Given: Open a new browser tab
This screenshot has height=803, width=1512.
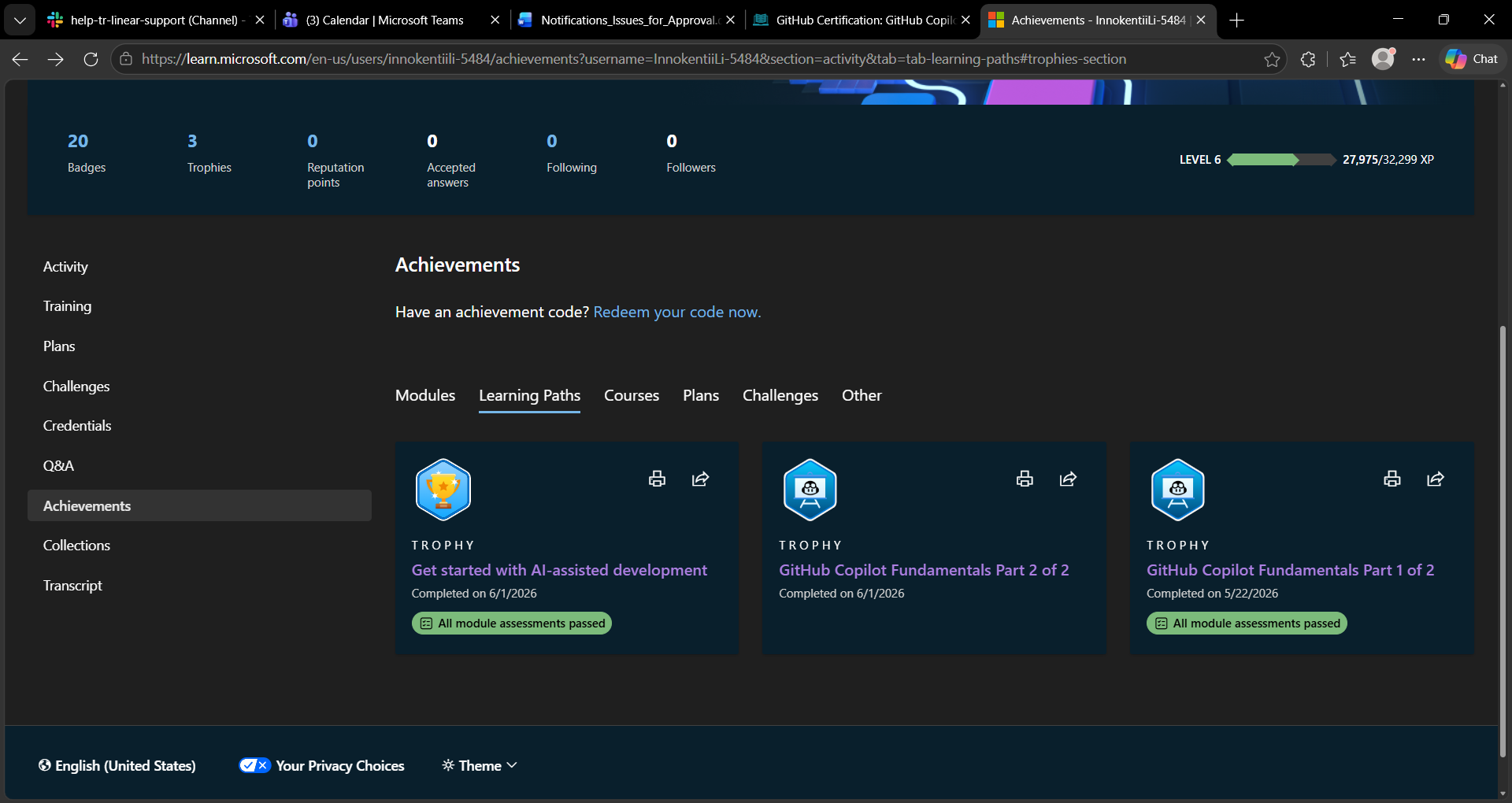Looking at the screenshot, I should point(1236,20).
